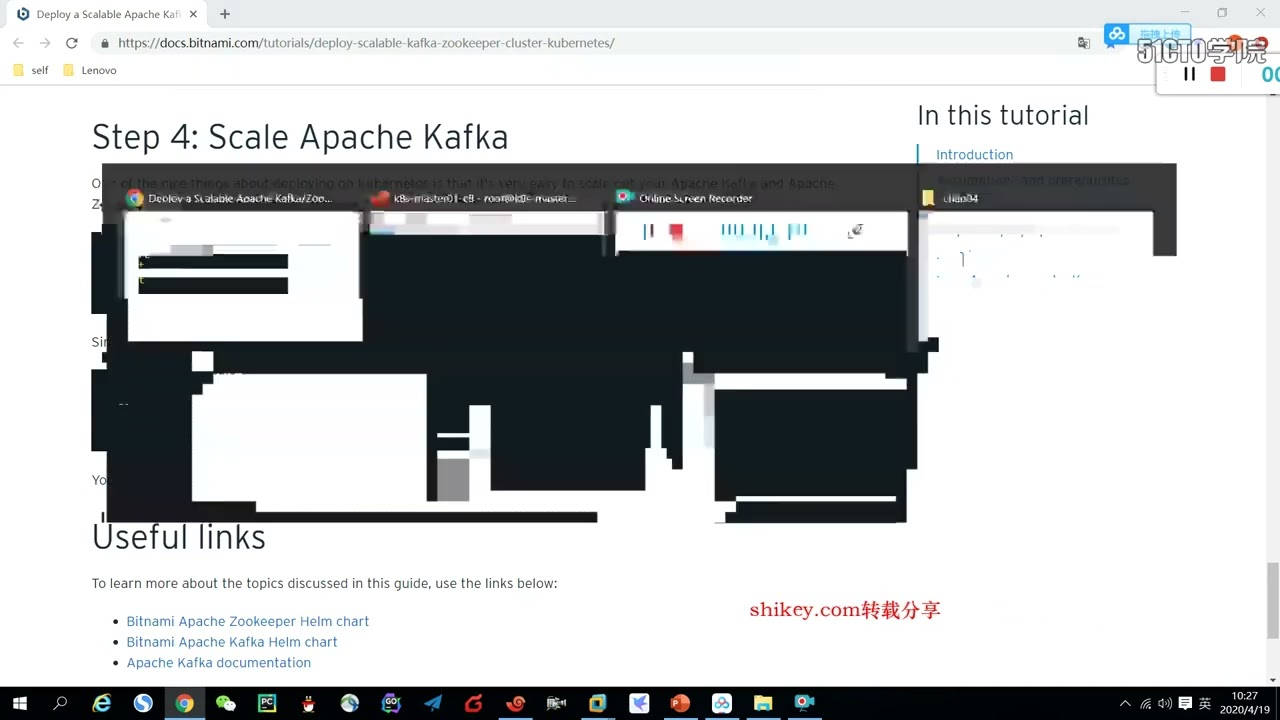The width and height of the screenshot is (1280, 720).
Task: Open File Explorer from the taskbar
Action: pyautogui.click(x=763, y=703)
